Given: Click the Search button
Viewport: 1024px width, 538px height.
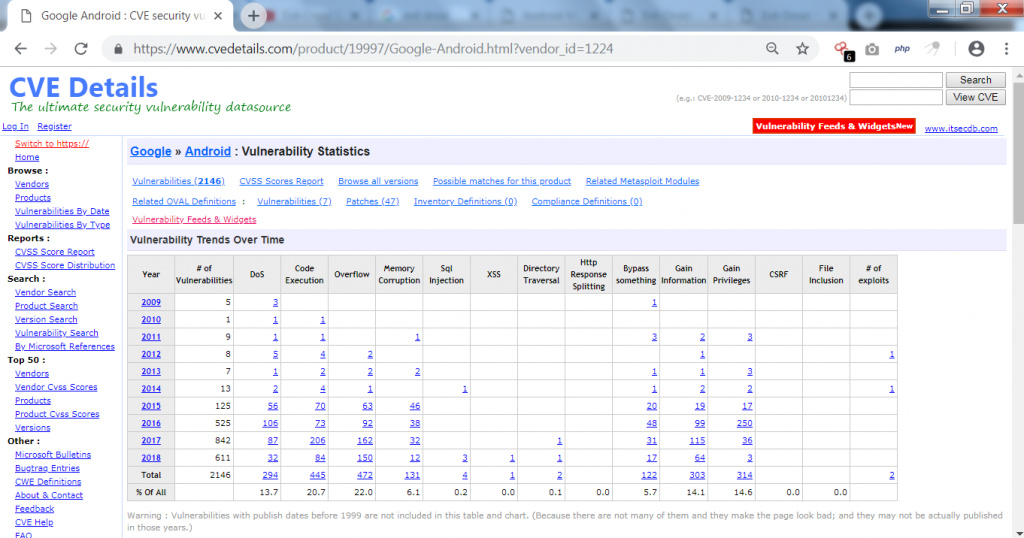Looking at the screenshot, I should [x=975, y=80].
